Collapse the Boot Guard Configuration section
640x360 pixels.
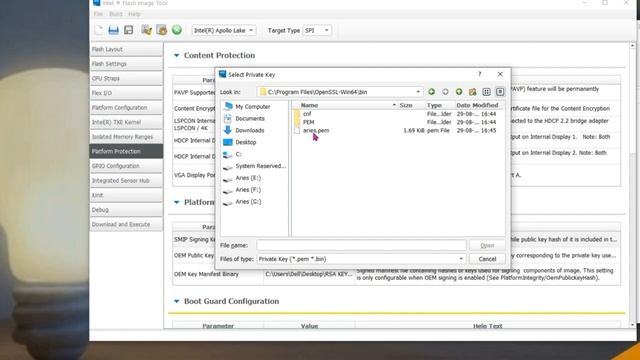[x=176, y=301]
